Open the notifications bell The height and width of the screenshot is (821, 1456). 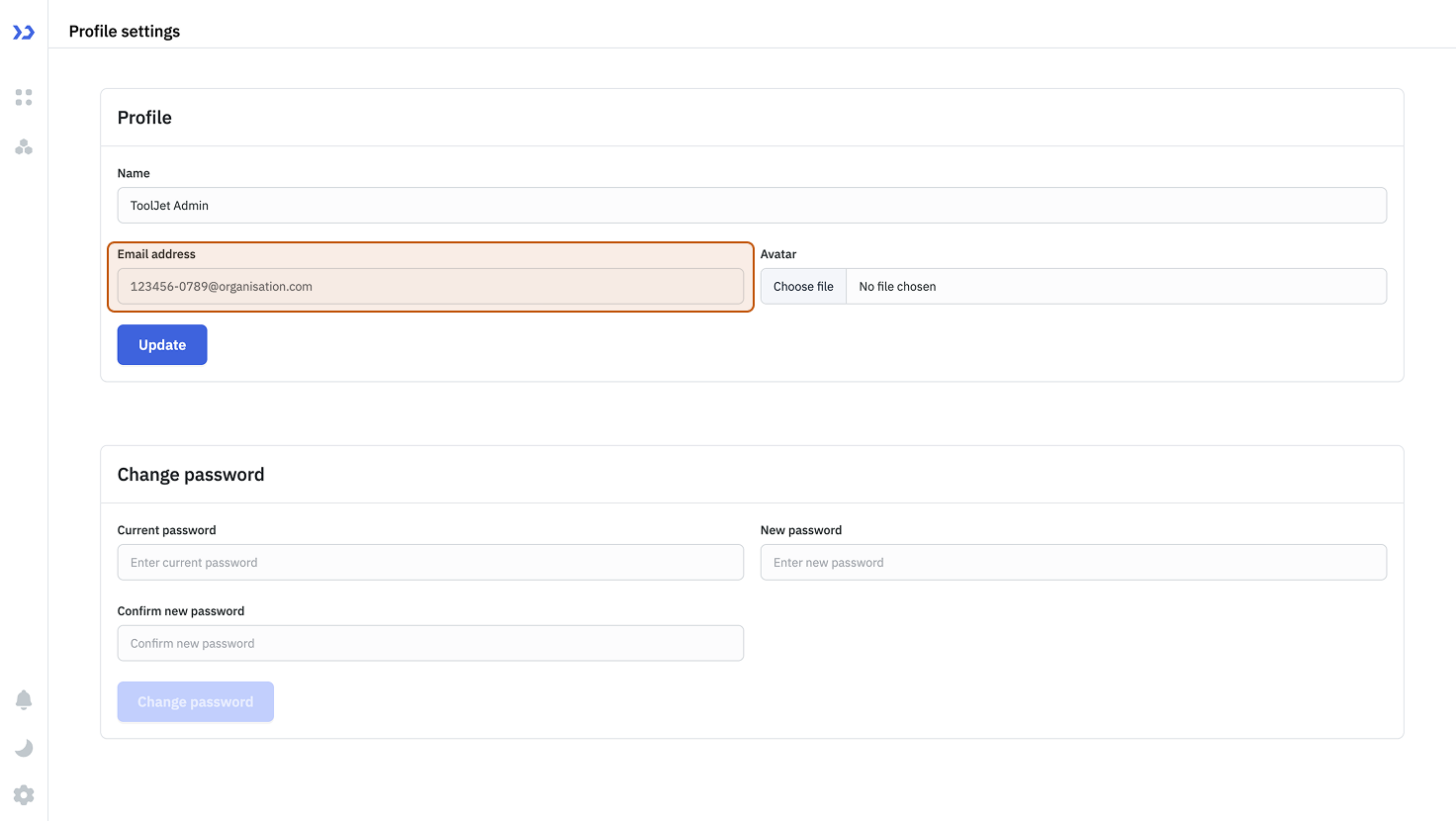pyautogui.click(x=24, y=700)
